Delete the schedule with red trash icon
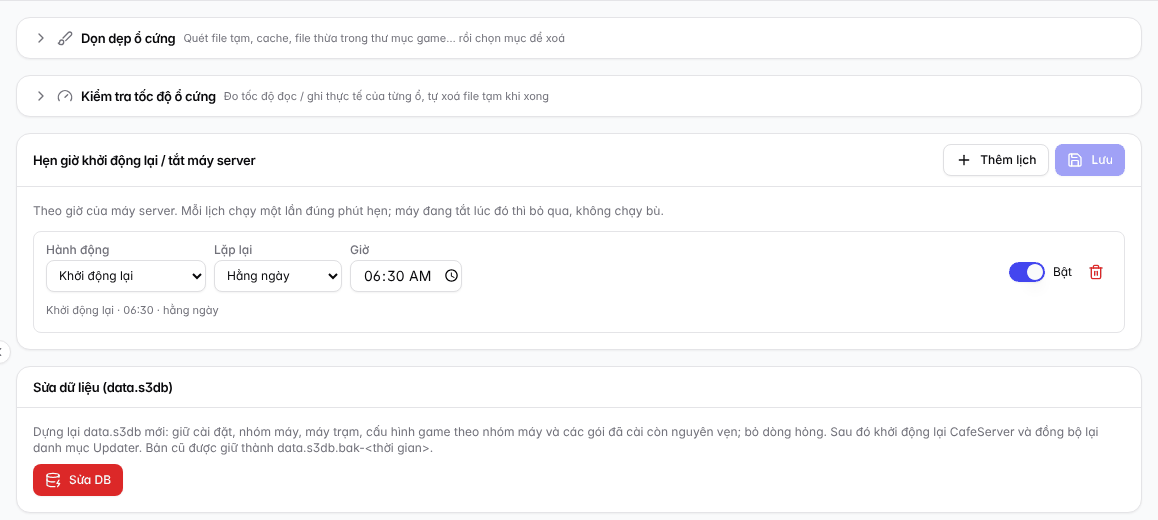1158x520 pixels. [x=1096, y=272]
